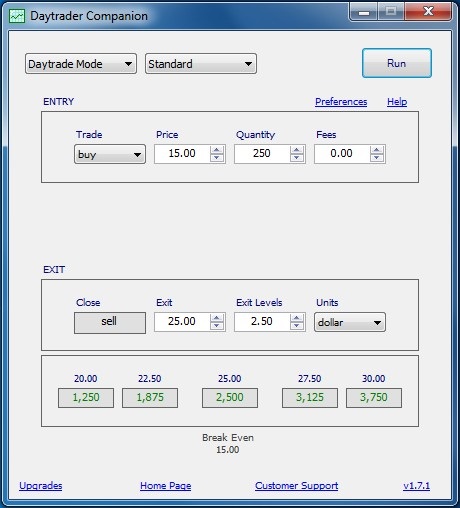The image size is (460, 508).
Task: Click the Break Even 15.00 value
Action: tap(228, 450)
